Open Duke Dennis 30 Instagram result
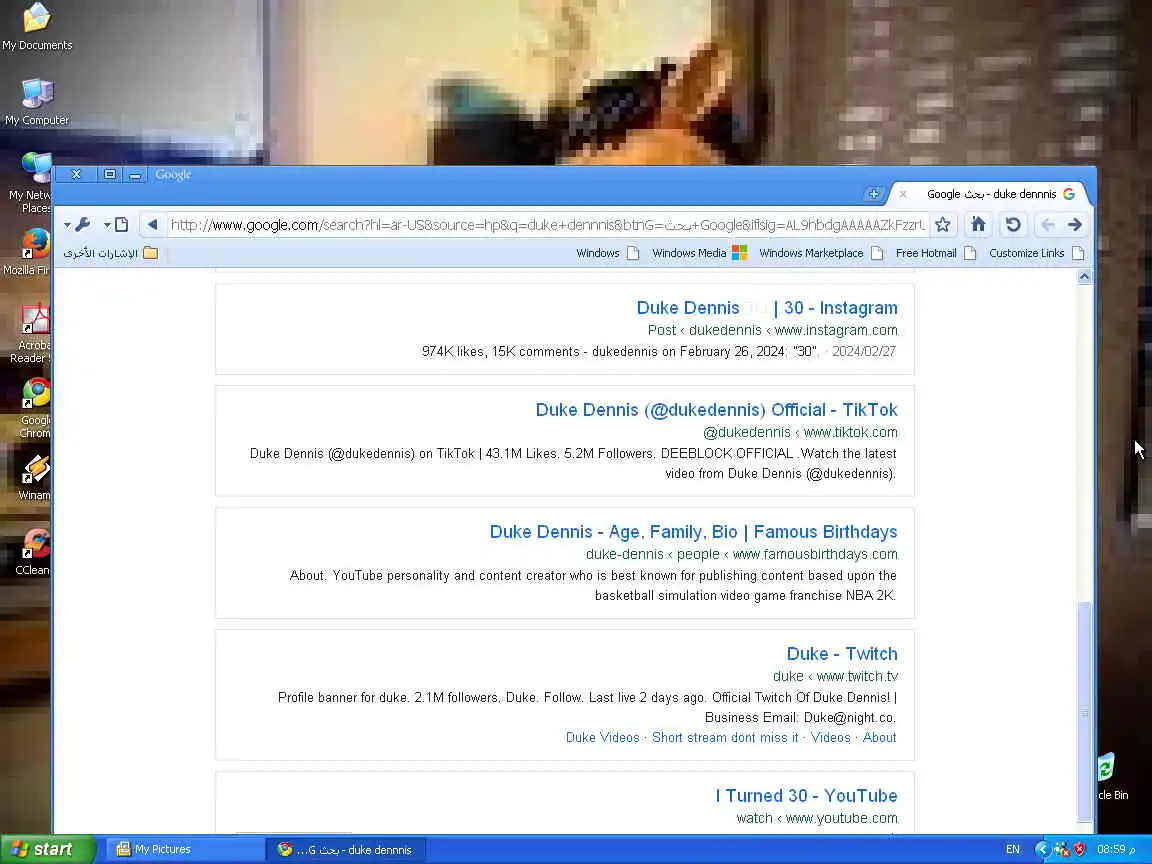Image resolution: width=1152 pixels, height=864 pixels. tap(767, 308)
